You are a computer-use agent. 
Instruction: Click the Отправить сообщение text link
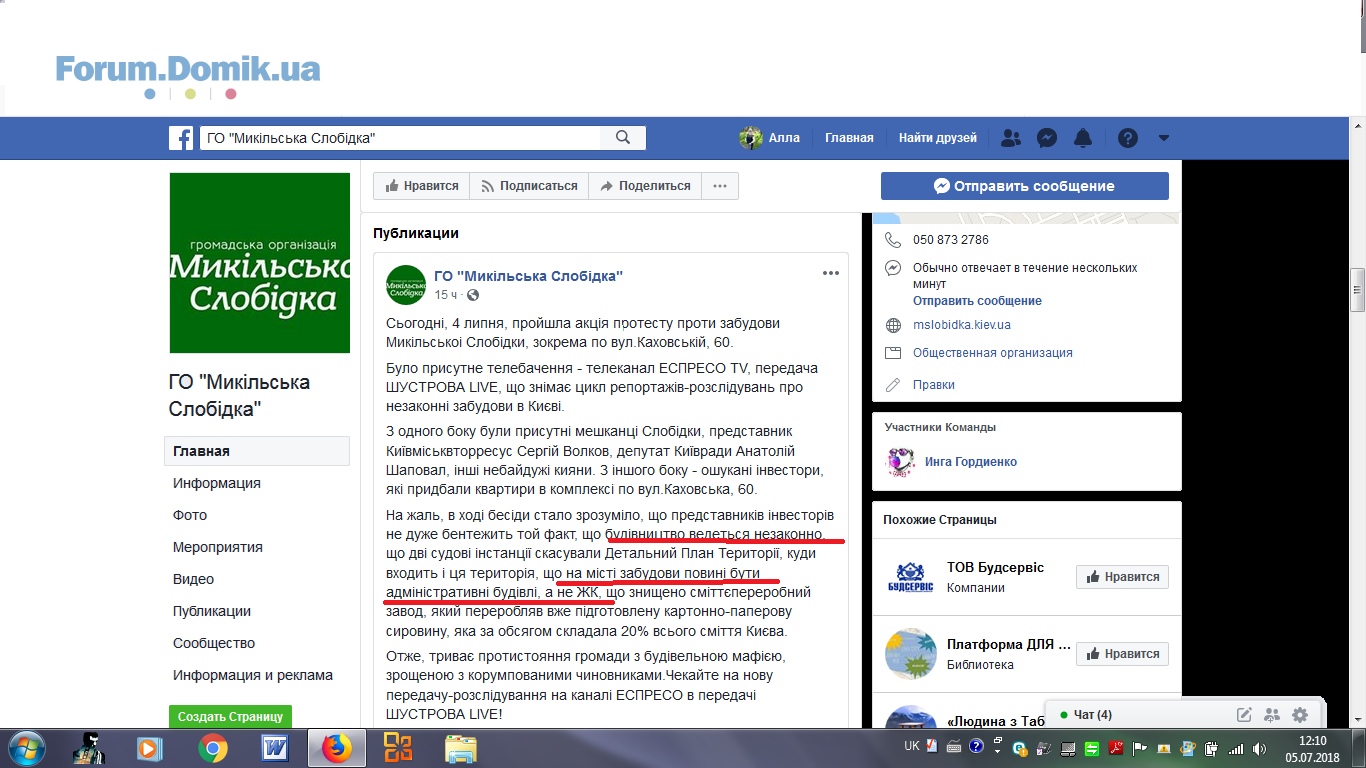pos(977,301)
